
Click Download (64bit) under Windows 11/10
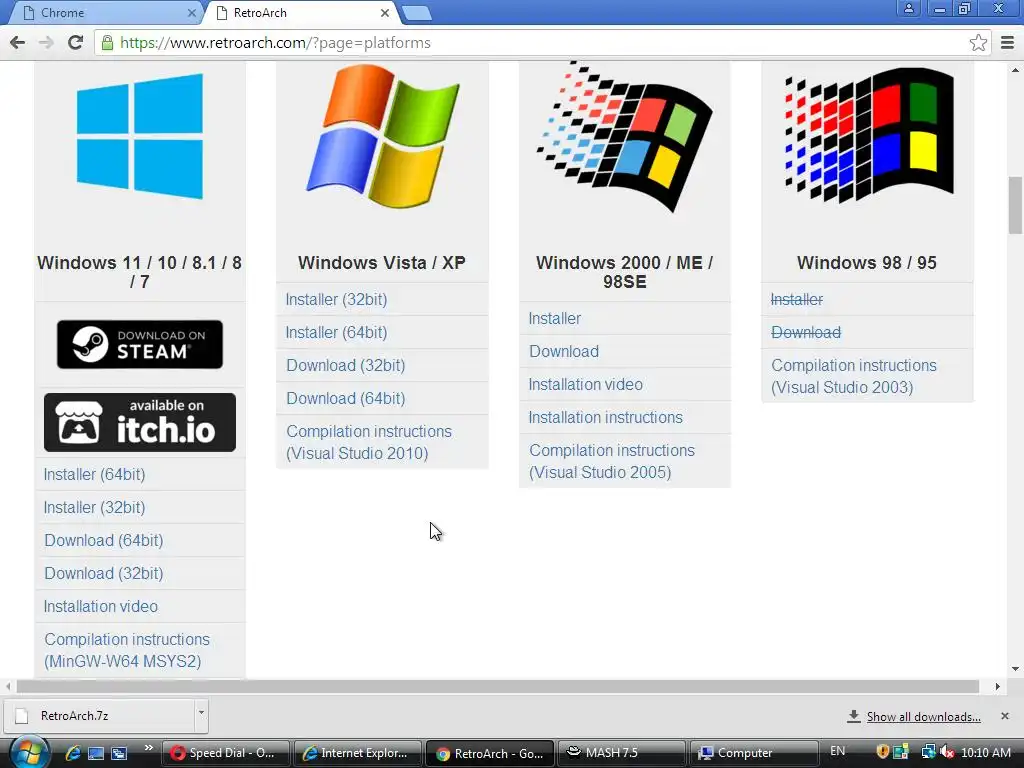(x=104, y=540)
